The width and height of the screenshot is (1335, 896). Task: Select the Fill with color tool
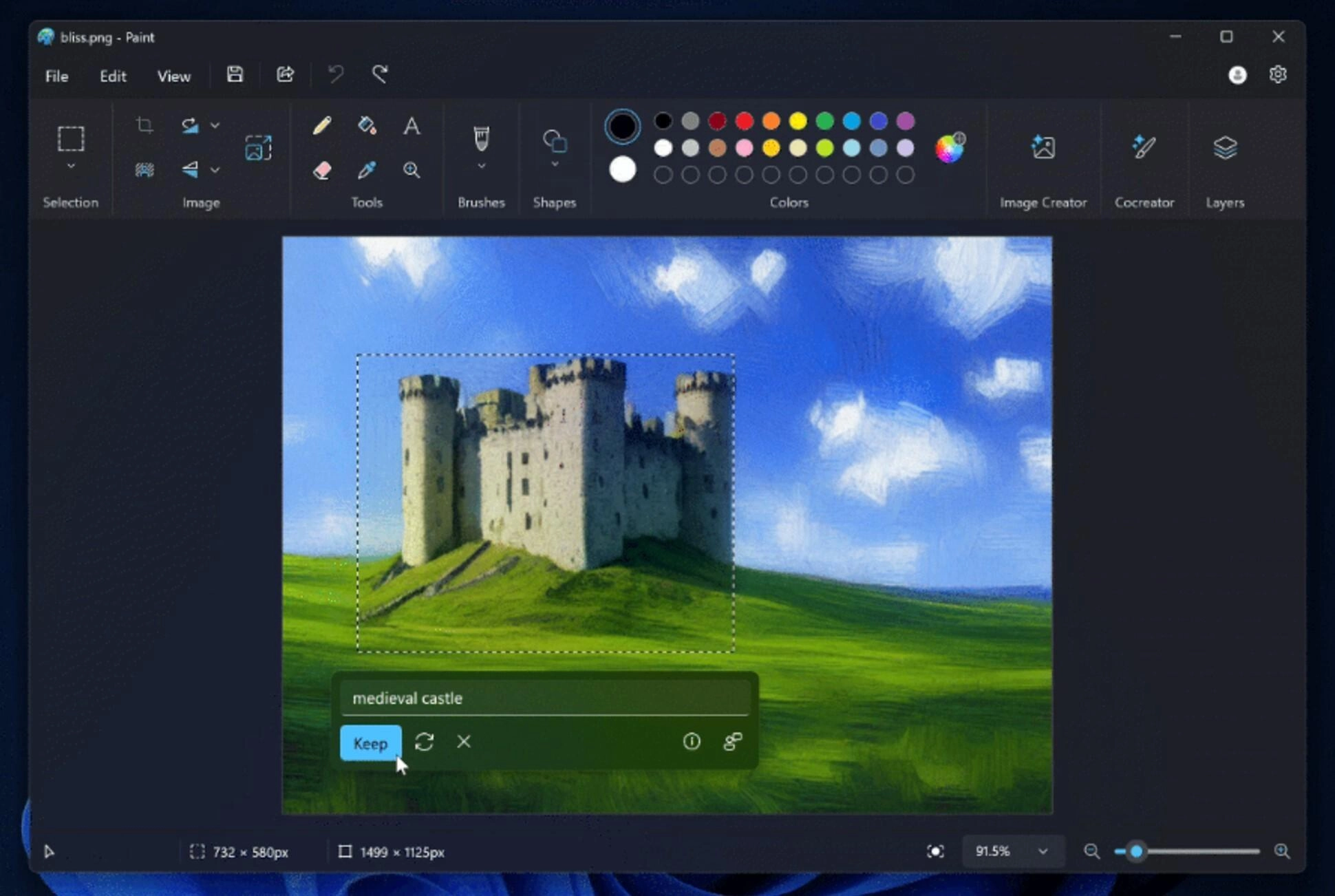pyautogui.click(x=367, y=125)
